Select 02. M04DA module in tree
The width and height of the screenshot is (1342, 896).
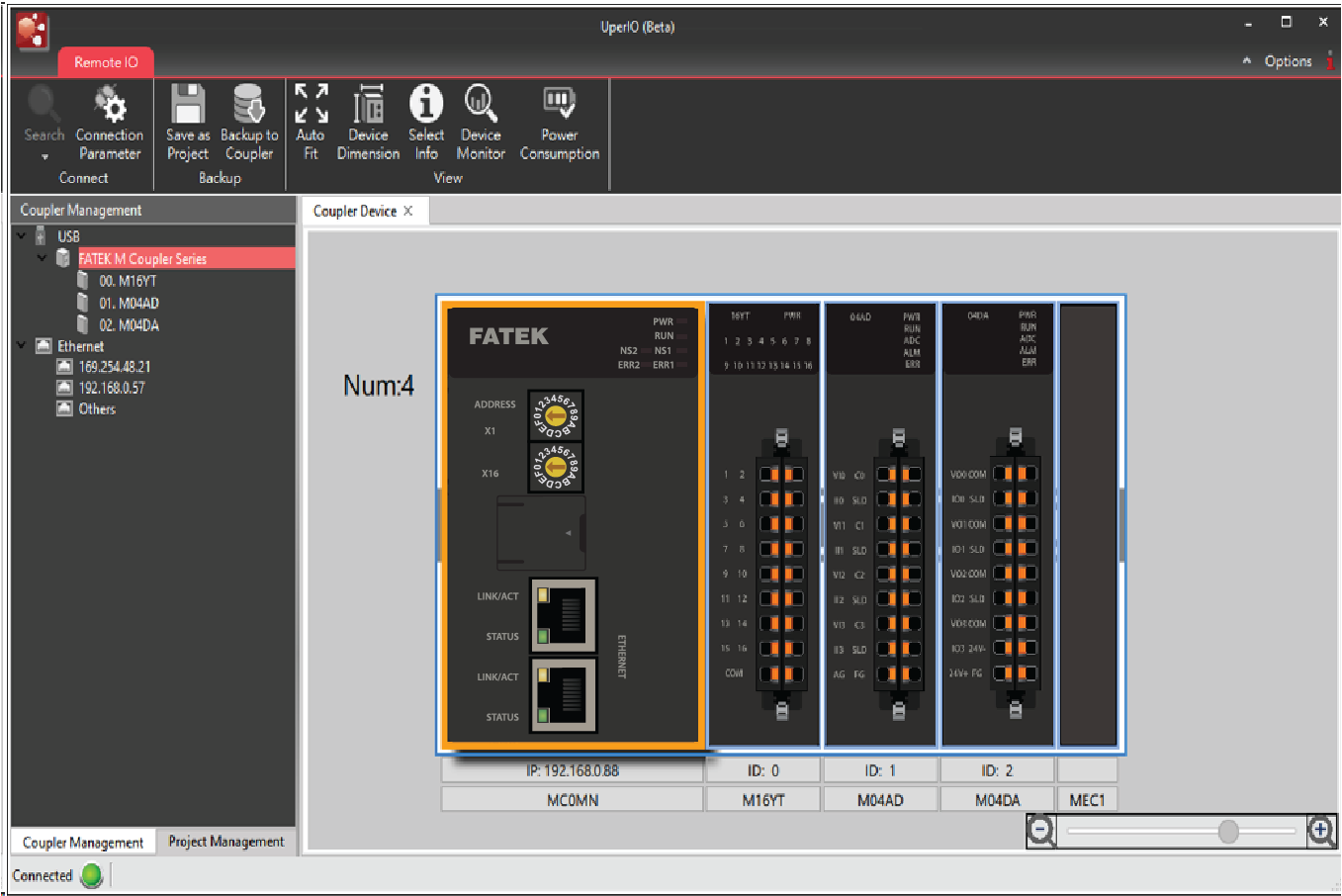coord(129,324)
